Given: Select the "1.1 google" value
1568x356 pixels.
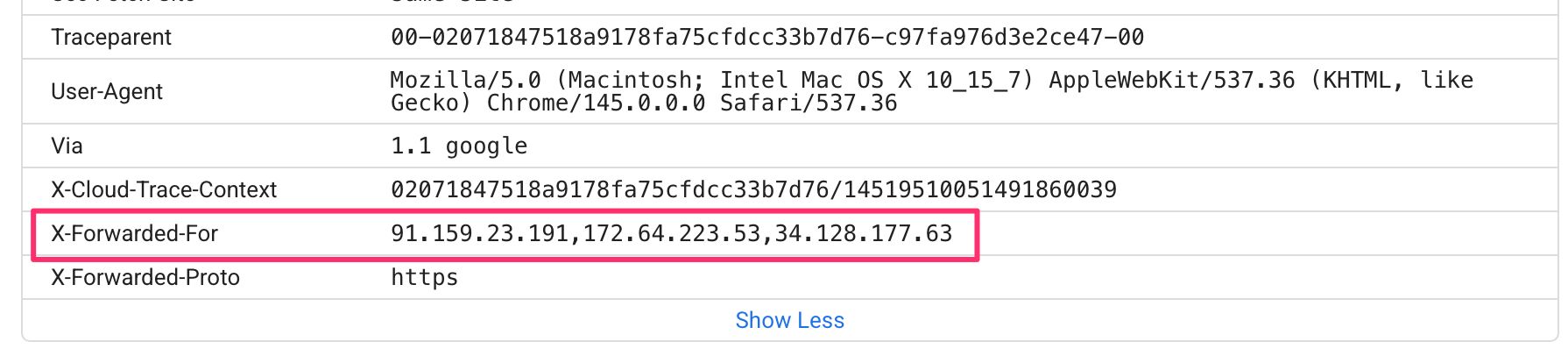Looking at the screenshot, I should tap(459, 146).
